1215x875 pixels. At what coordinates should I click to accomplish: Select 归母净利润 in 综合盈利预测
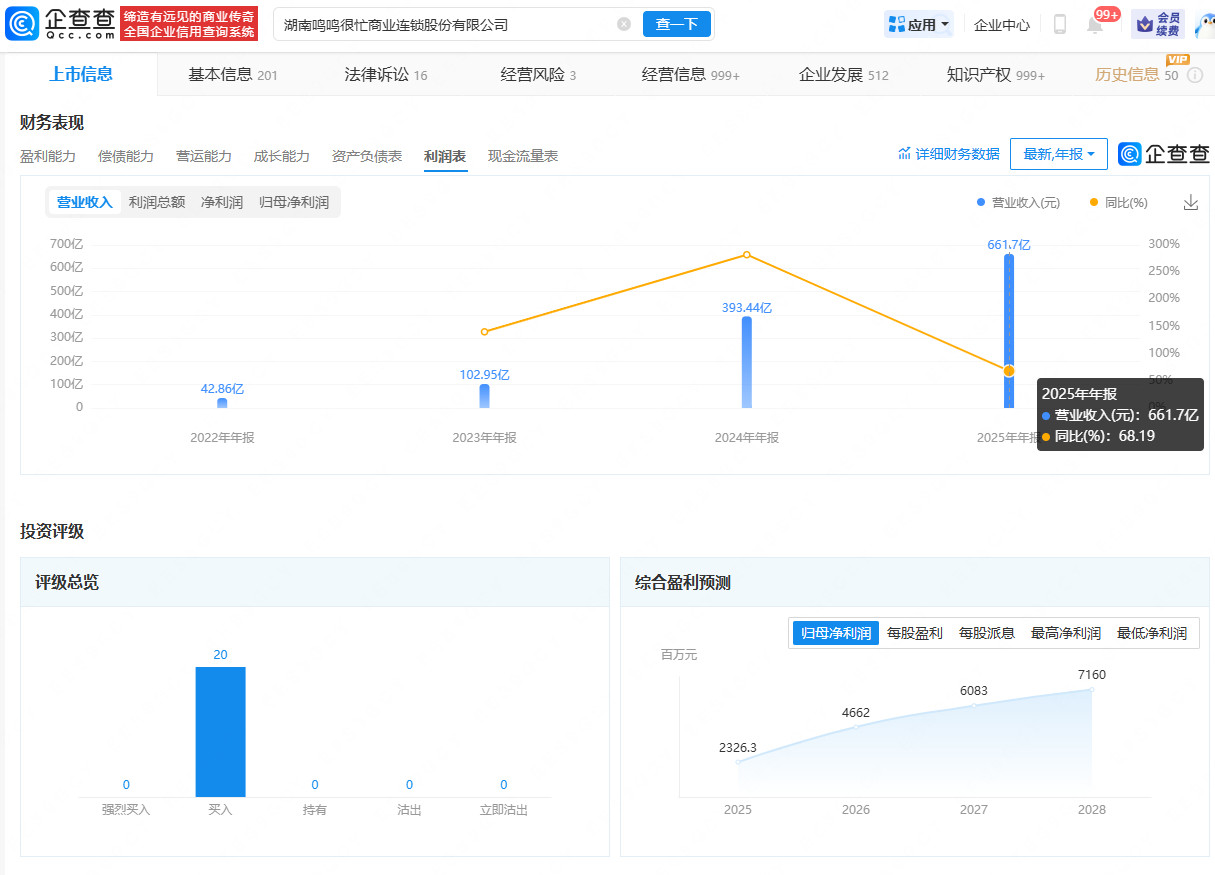[x=836, y=633]
